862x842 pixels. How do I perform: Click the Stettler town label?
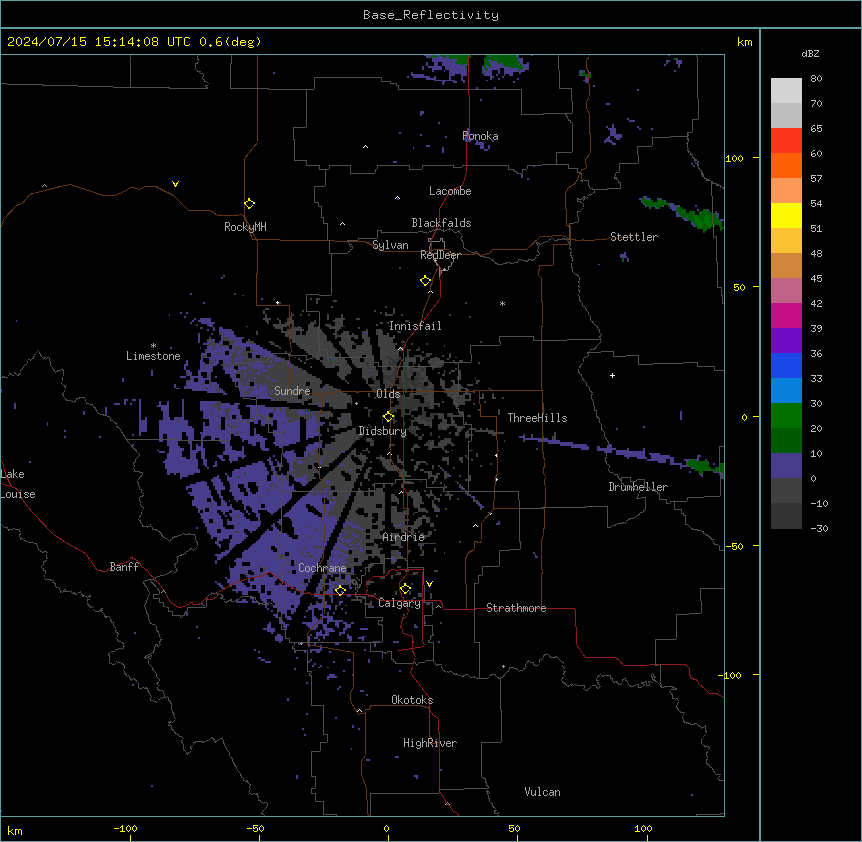pyautogui.click(x=634, y=237)
